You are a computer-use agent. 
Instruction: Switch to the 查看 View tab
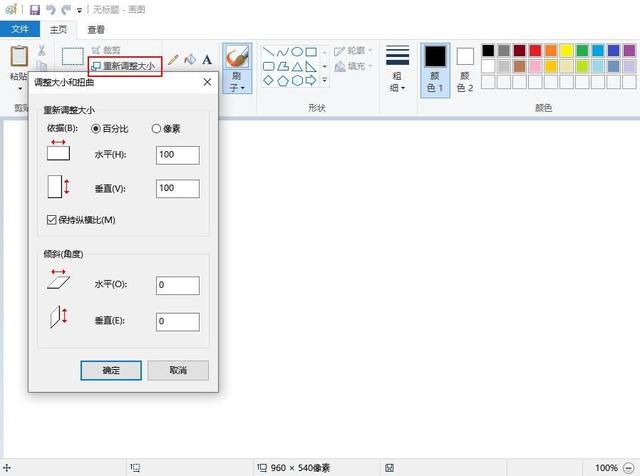[96, 29]
